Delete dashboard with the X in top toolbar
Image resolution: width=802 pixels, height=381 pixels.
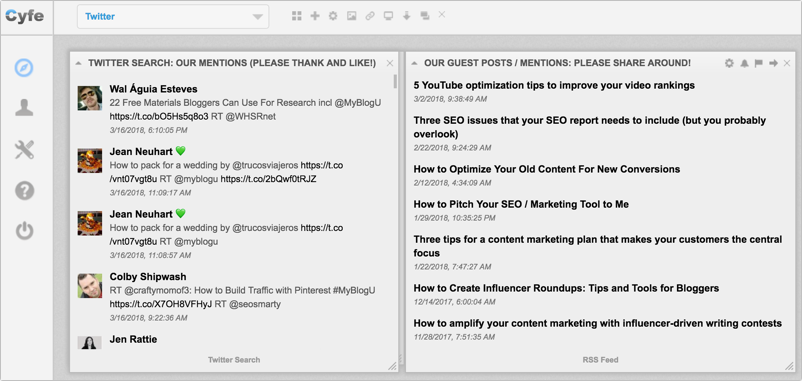442,14
